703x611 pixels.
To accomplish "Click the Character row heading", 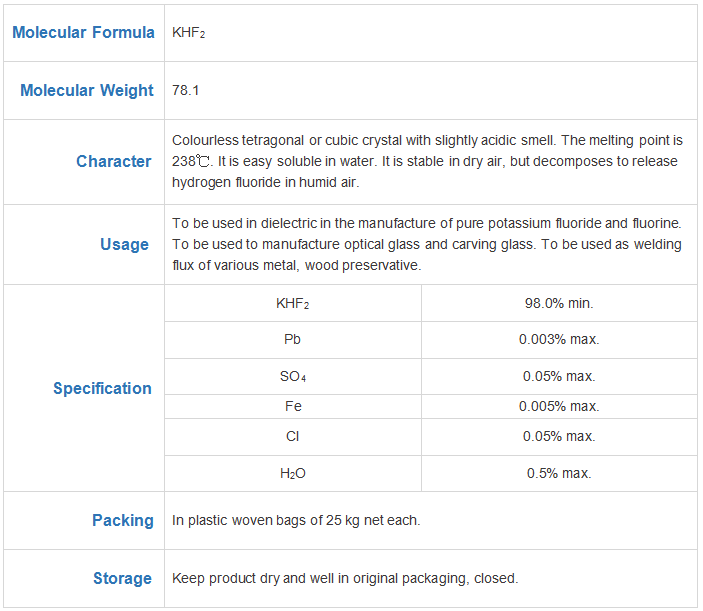I will click(114, 161).
